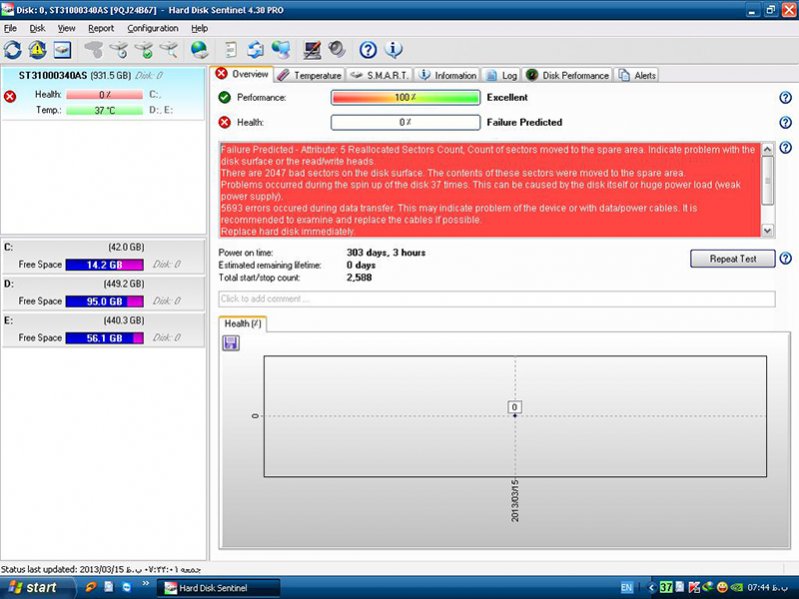
Task: Click the E: free space 56.1 GB bar
Action: [104, 338]
